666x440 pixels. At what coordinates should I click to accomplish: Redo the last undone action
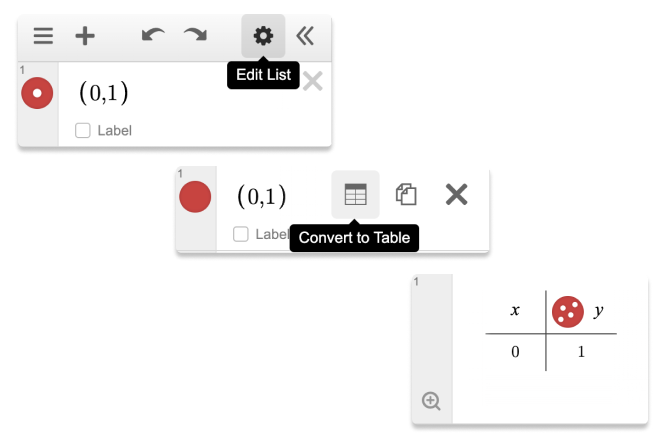tap(195, 36)
